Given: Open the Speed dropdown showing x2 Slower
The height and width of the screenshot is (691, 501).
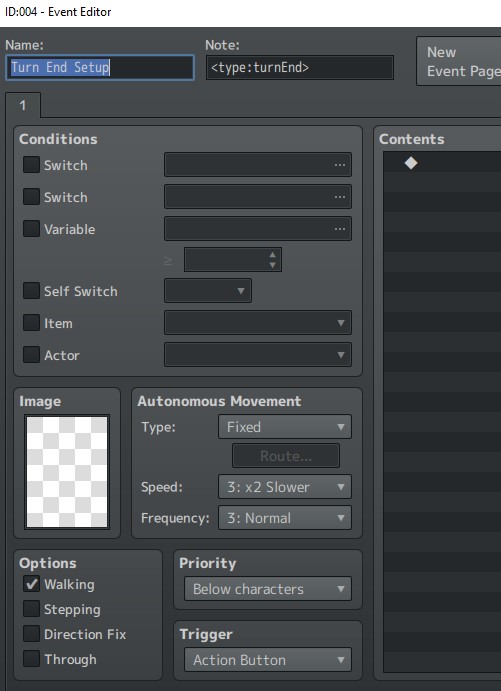Looking at the screenshot, I should (x=285, y=487).
